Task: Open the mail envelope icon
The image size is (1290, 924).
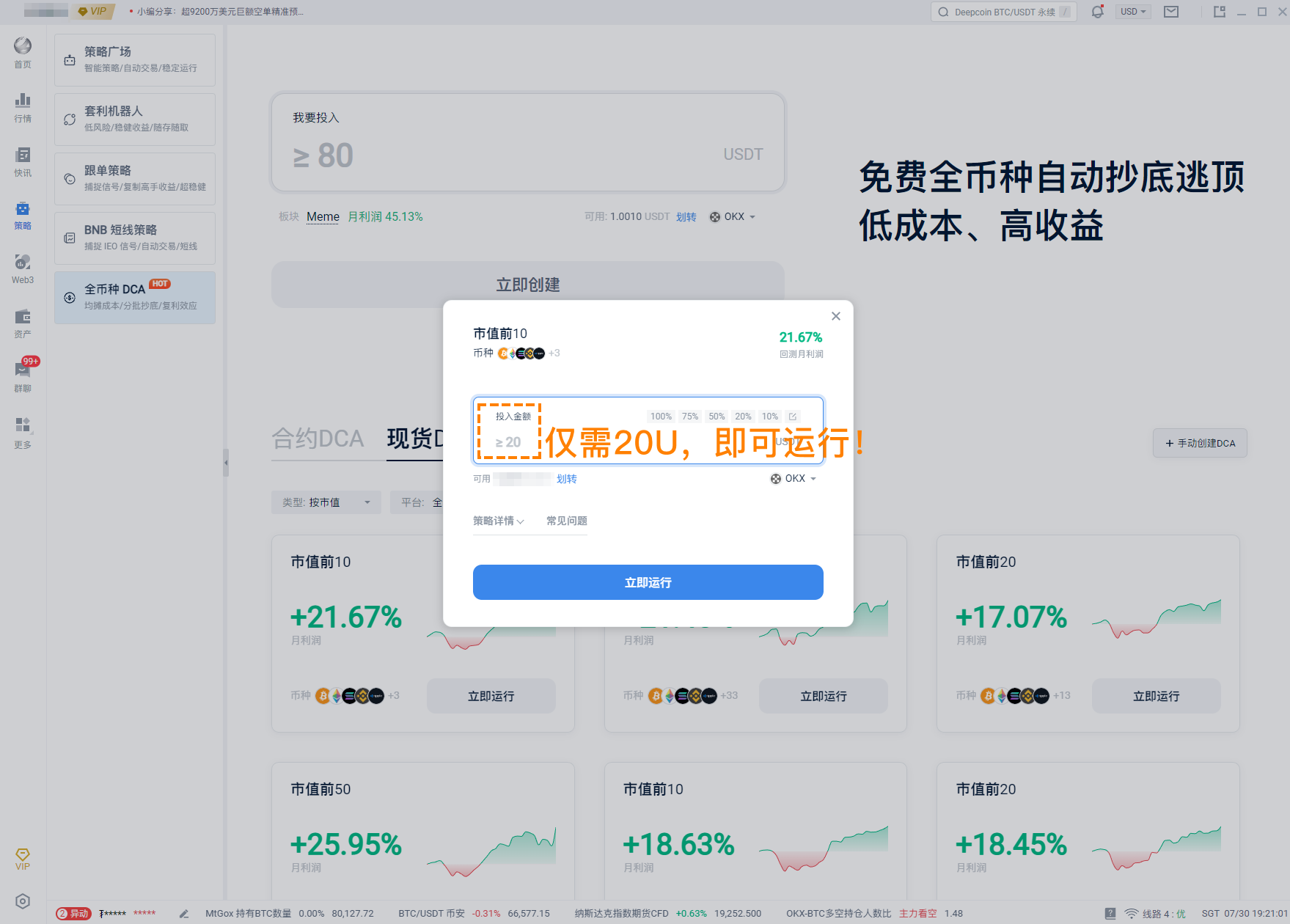Action: tap(1171, 12)
